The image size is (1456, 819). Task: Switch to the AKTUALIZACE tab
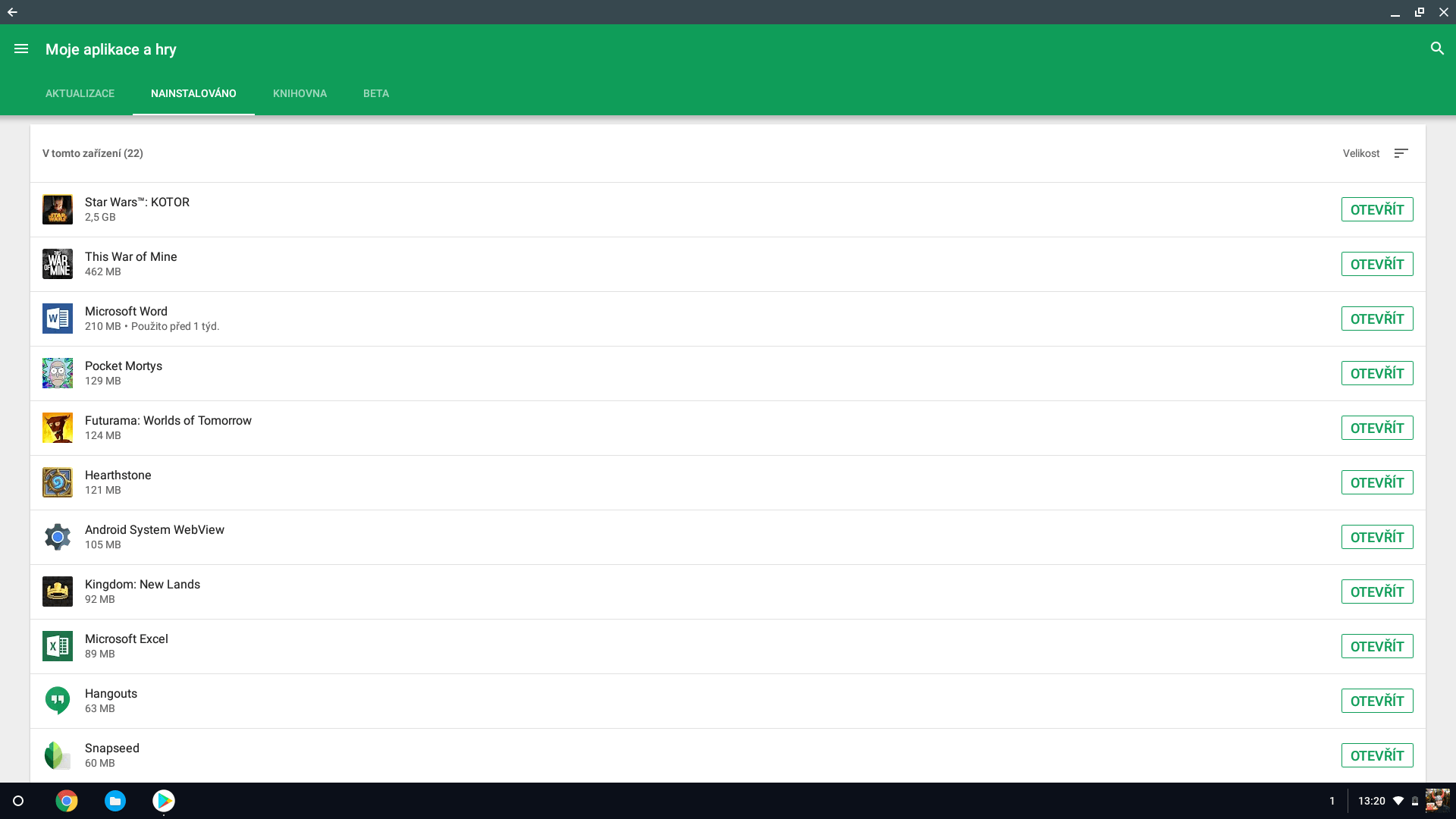point(80,93)
